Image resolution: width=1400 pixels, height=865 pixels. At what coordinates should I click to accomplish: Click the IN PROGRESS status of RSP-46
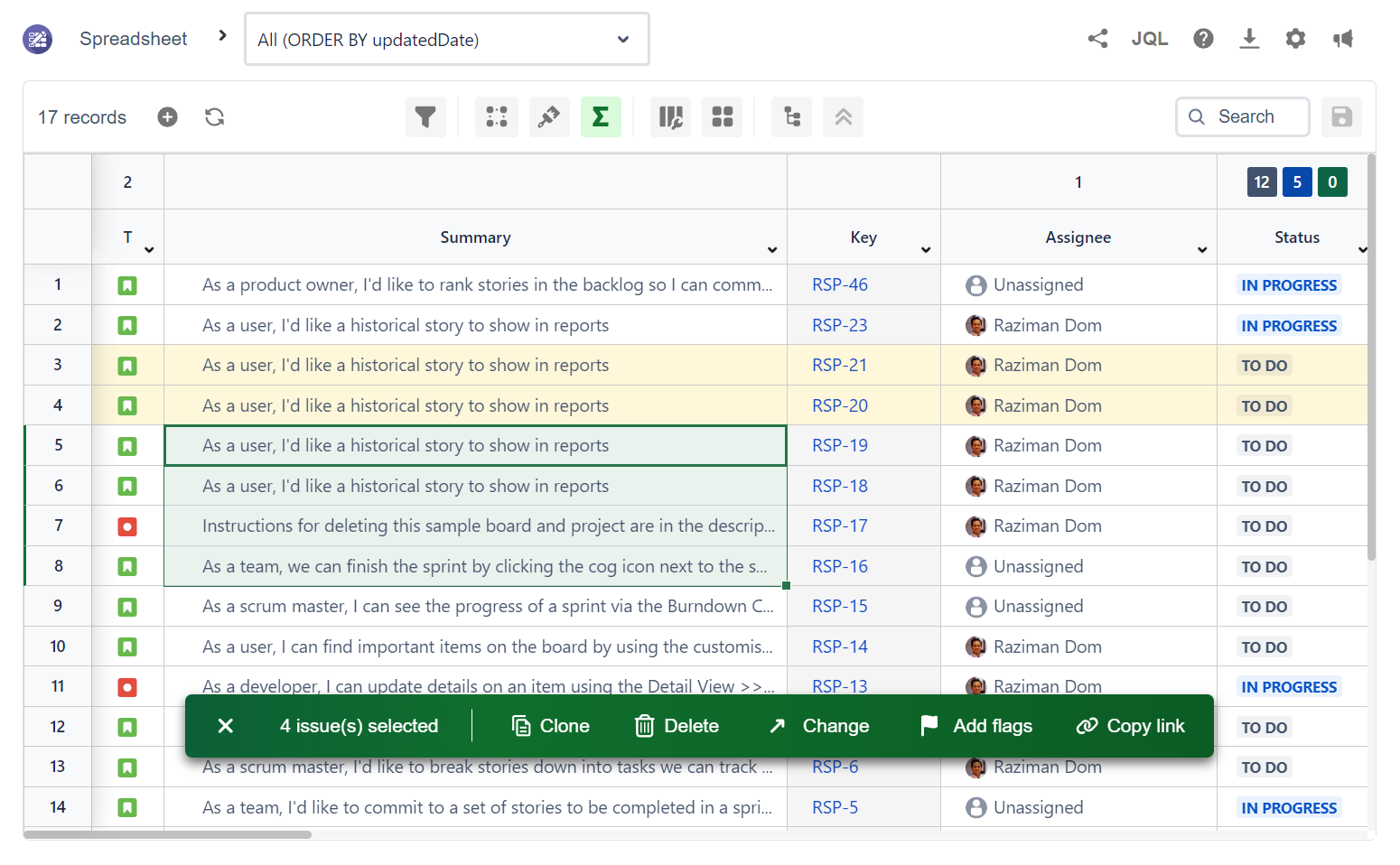[1289, 285]
